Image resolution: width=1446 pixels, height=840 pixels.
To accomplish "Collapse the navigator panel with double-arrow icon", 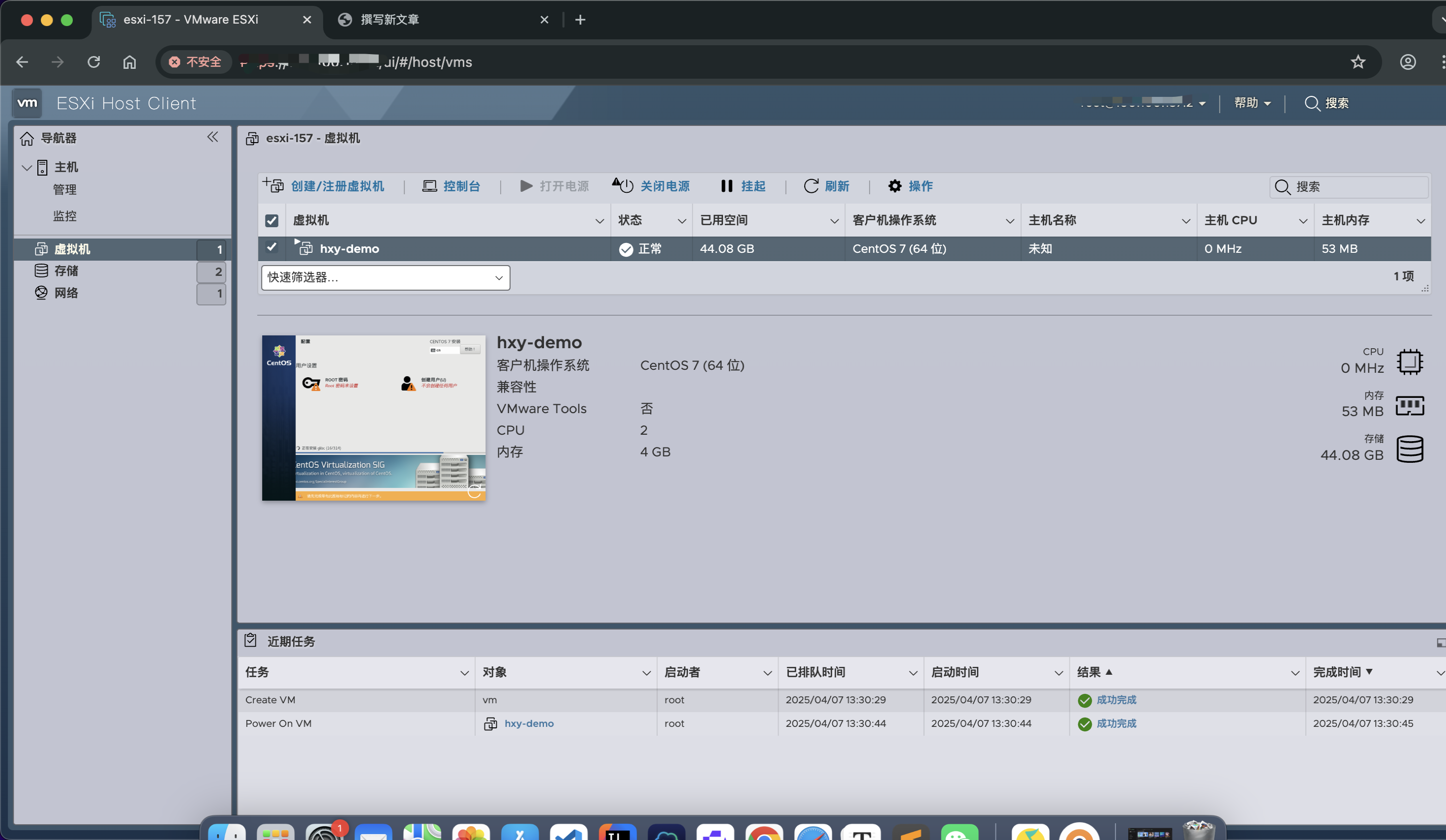I will [213, 137].
